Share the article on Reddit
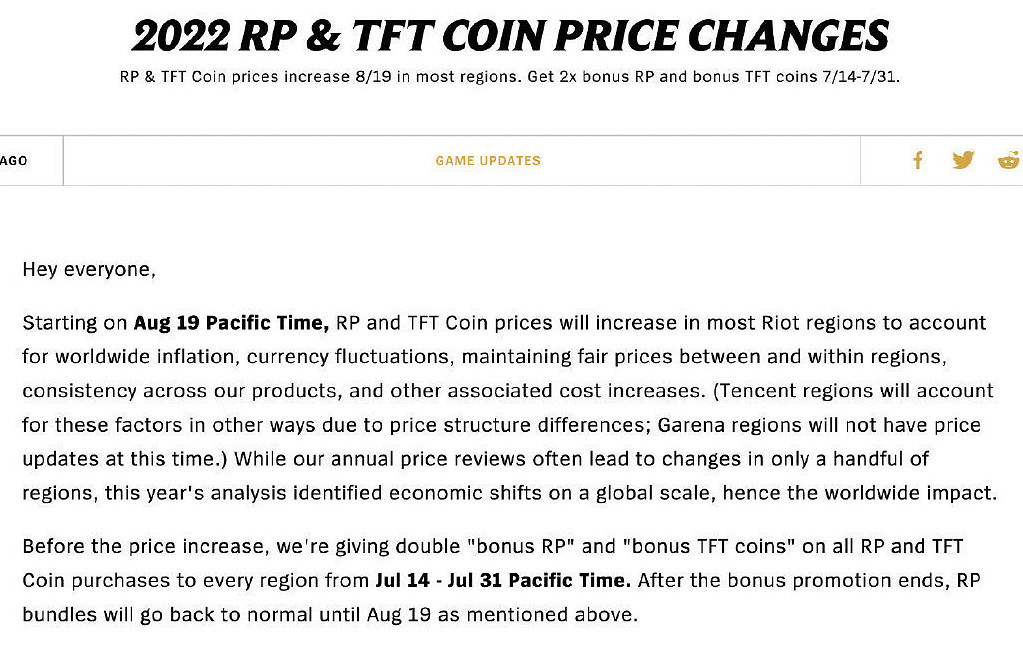 (1009, 160)
